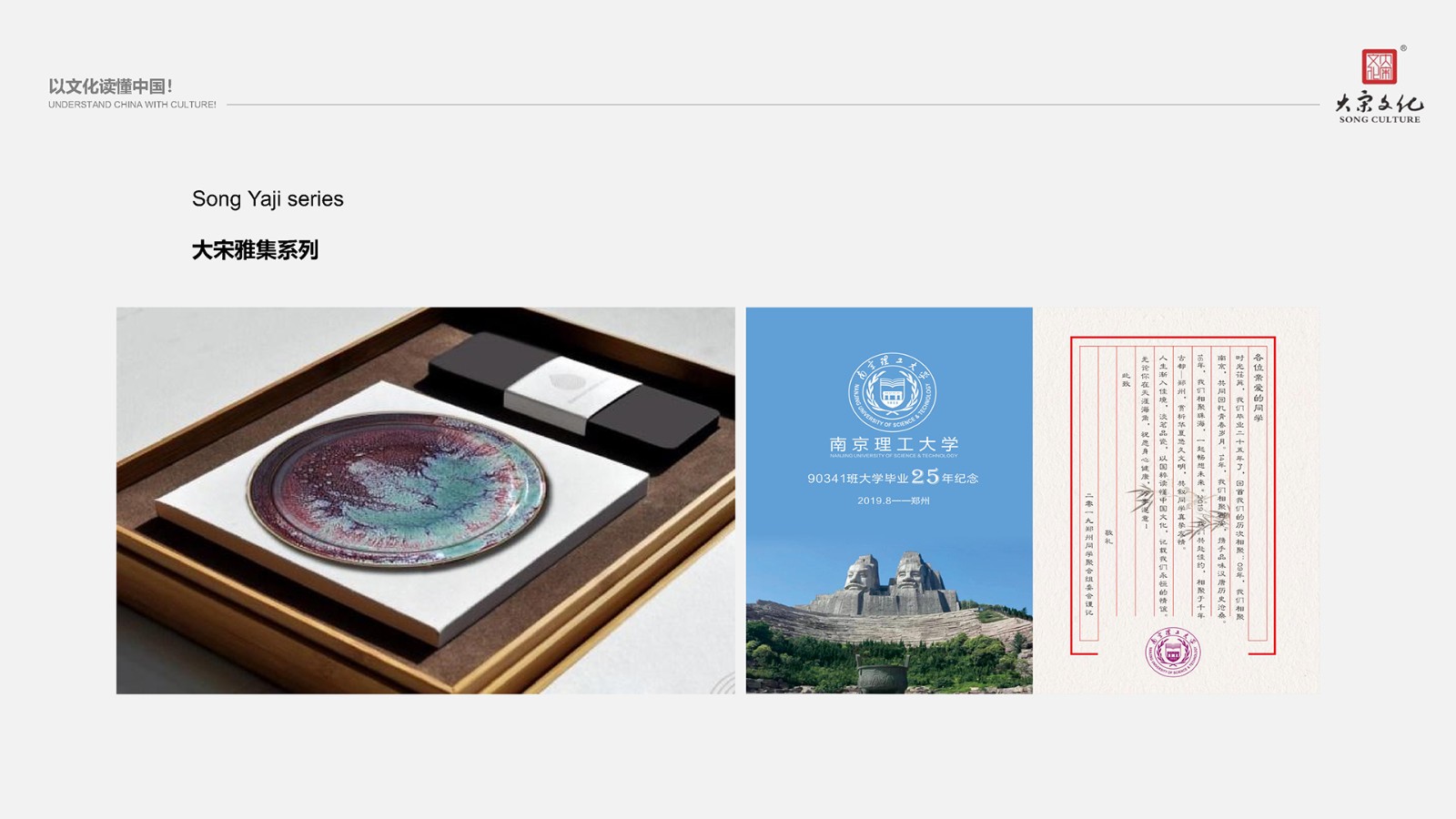Click the purple university seal on letter
The height and width of the screenshot is (819, 1456).
(x=1172, y=652)
